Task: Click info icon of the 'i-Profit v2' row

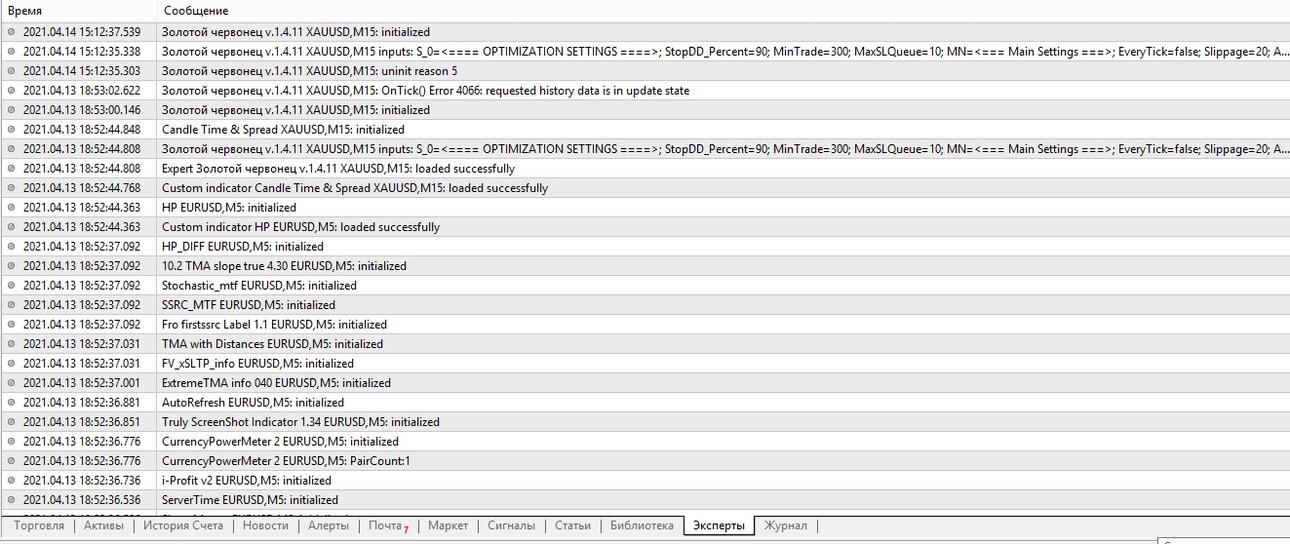Action: click(11, 480)
